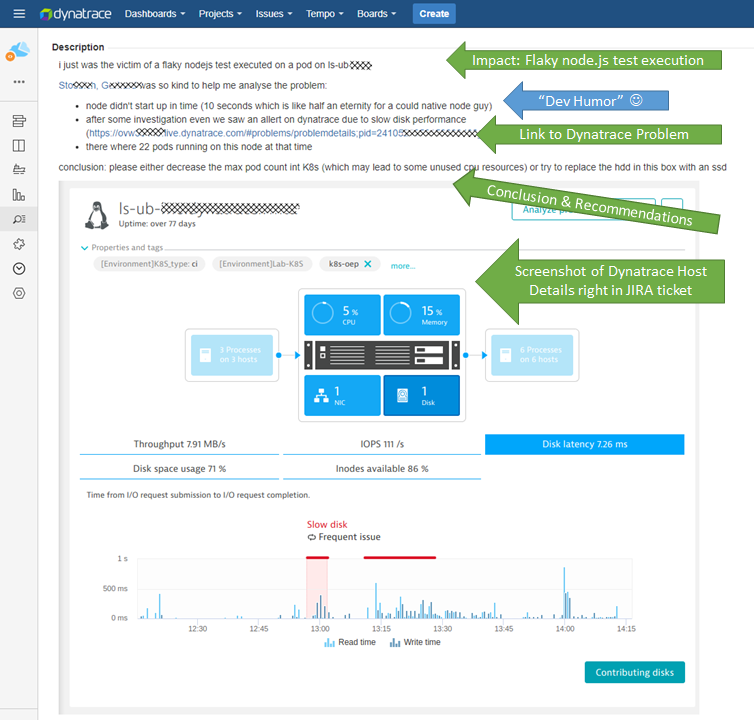This screenshot has width=754, height=720.
Task: Select the Memory 15% tile
Action: (x=421, y=315)
